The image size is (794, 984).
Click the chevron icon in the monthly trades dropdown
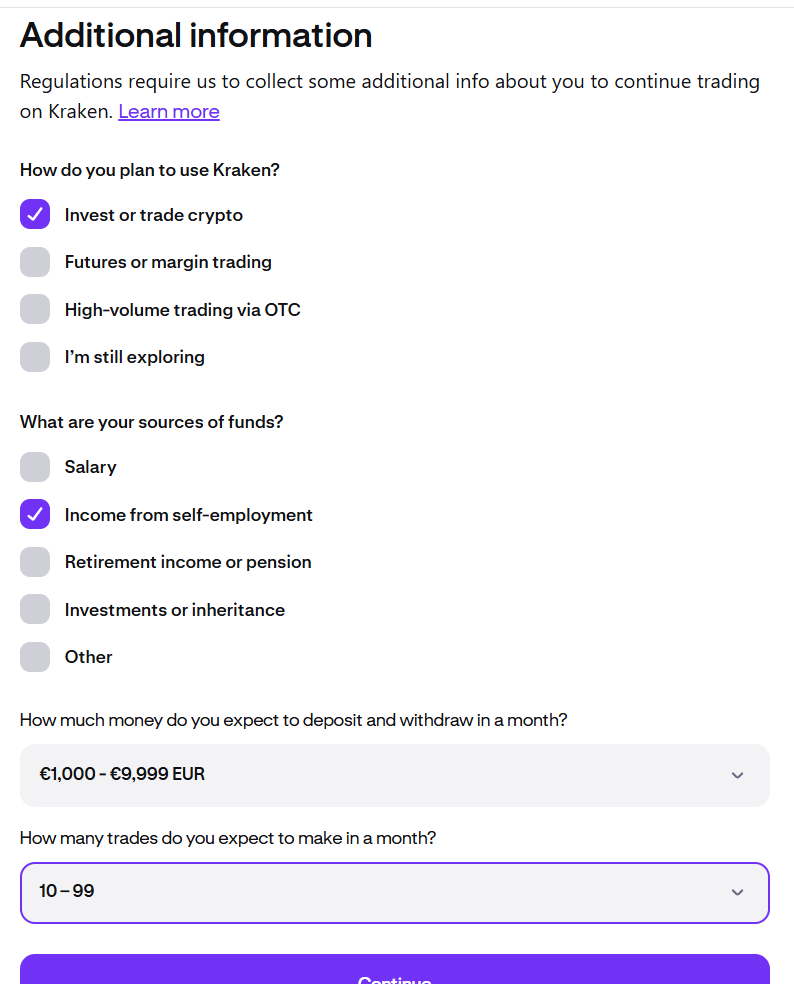[x=737, y=892]
